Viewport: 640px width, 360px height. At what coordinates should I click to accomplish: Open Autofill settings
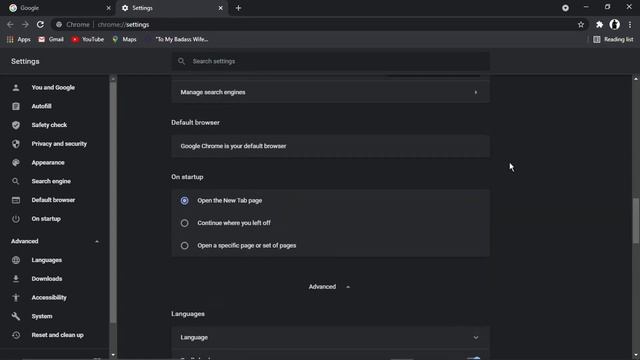[42, 107]
